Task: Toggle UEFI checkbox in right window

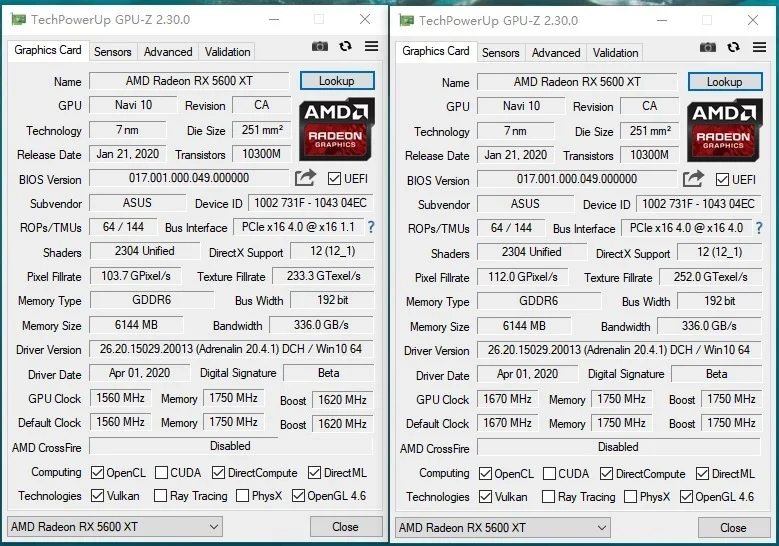Action: click(x=722, y=179)
